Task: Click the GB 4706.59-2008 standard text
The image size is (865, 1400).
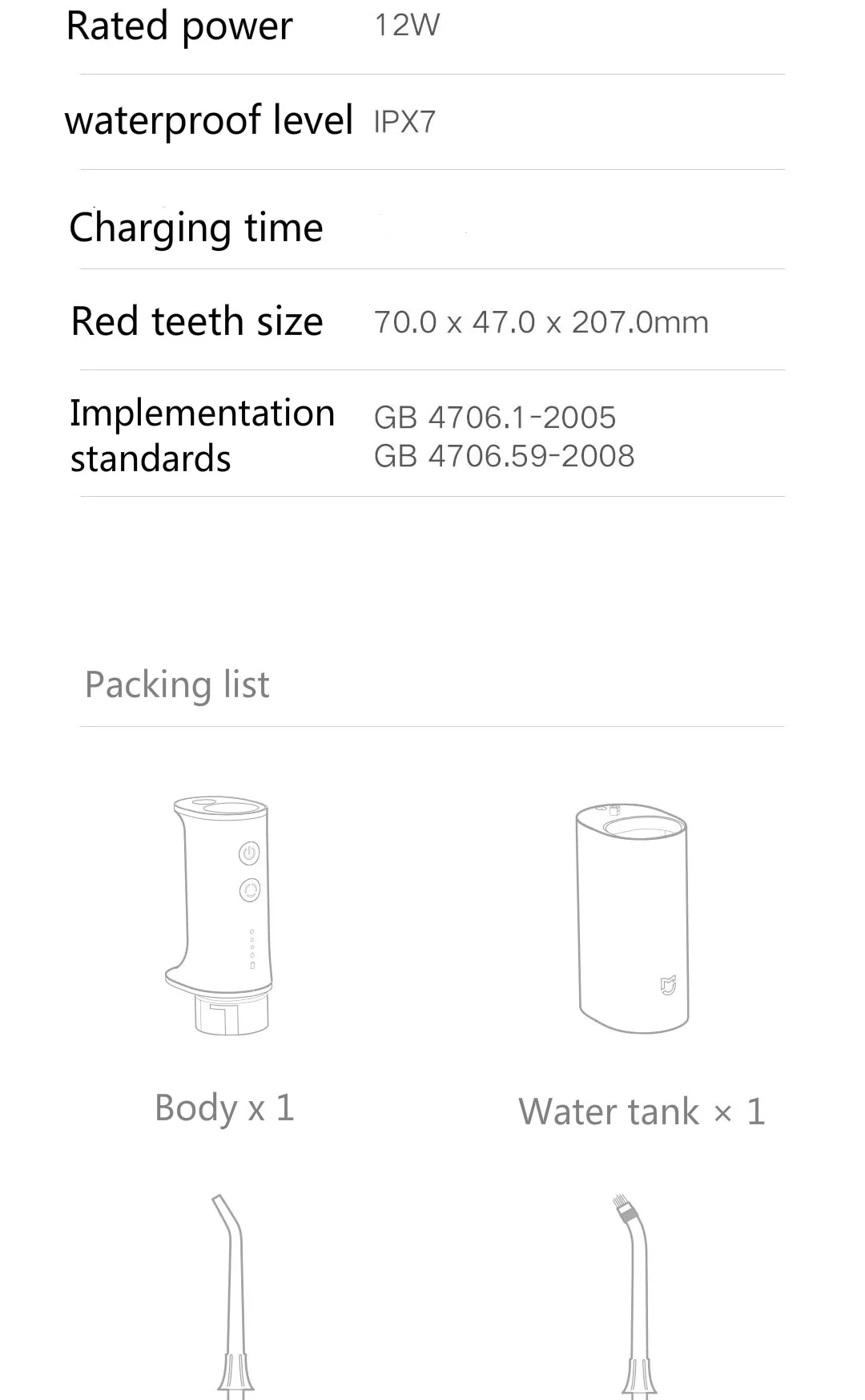Action: point(505,456)
